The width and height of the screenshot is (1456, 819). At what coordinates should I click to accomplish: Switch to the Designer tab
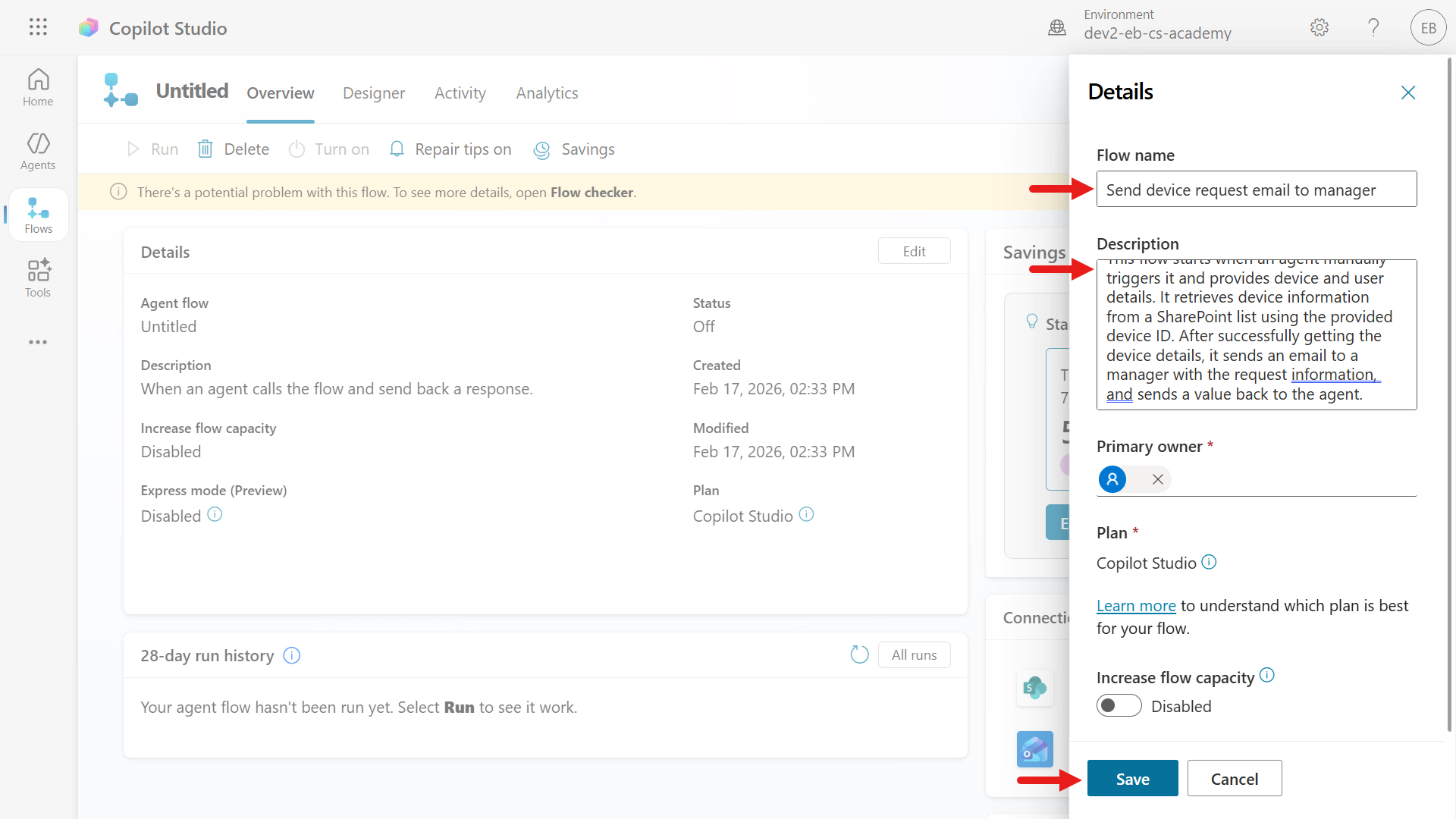[374, 93]
